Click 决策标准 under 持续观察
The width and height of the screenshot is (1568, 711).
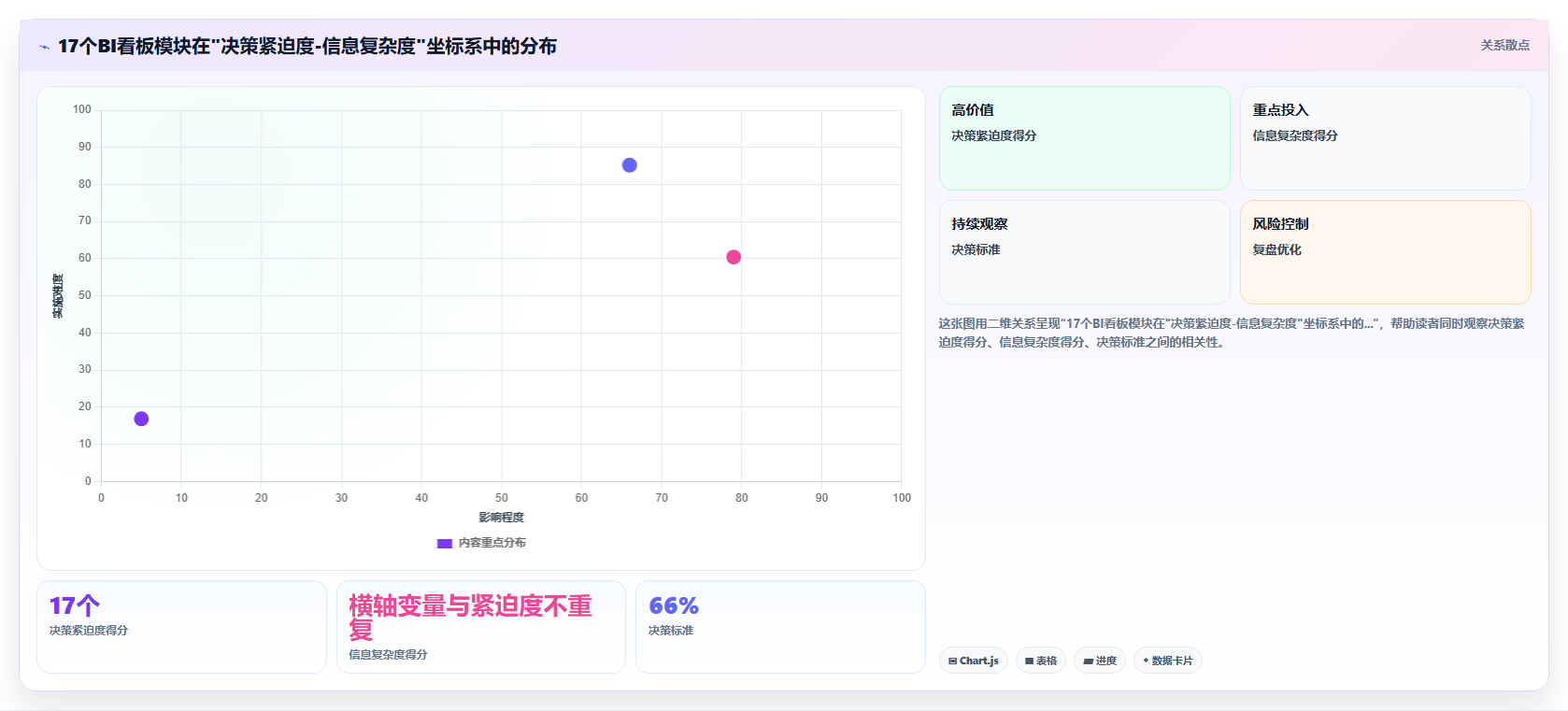click(976, 249)
